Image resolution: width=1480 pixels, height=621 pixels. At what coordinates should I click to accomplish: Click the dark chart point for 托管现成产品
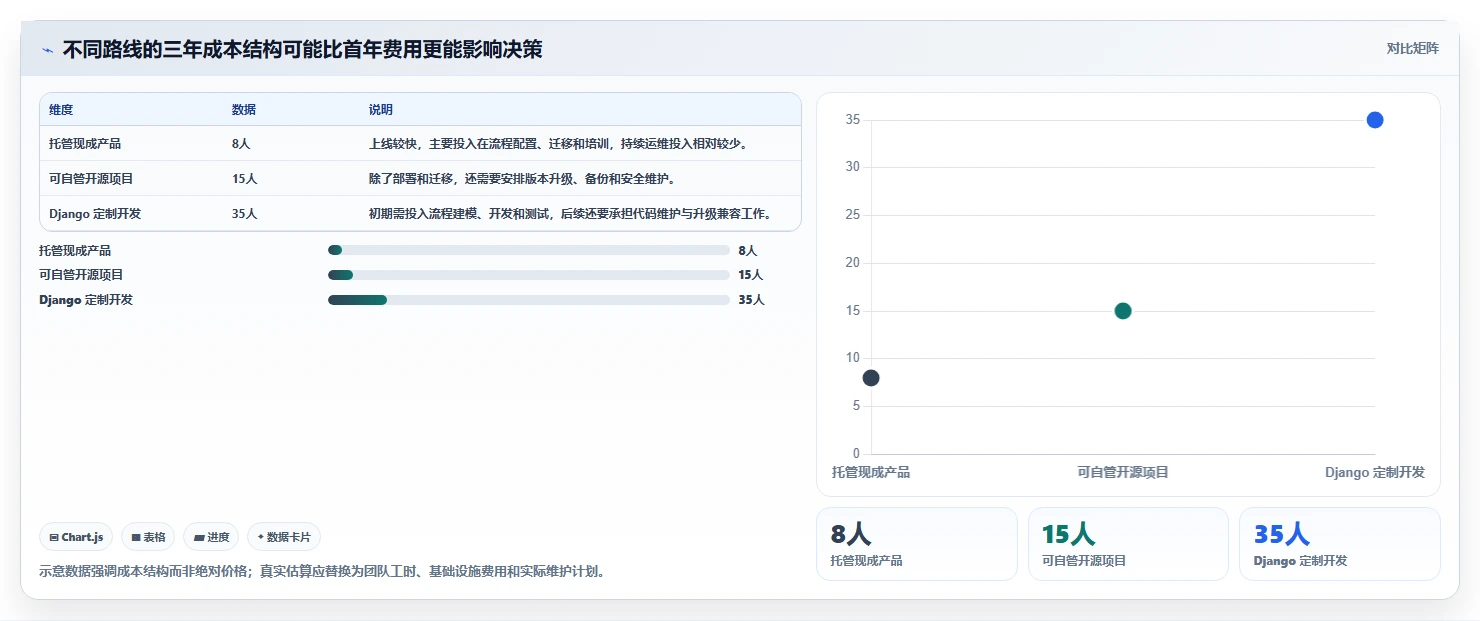(x=871, y=378)
